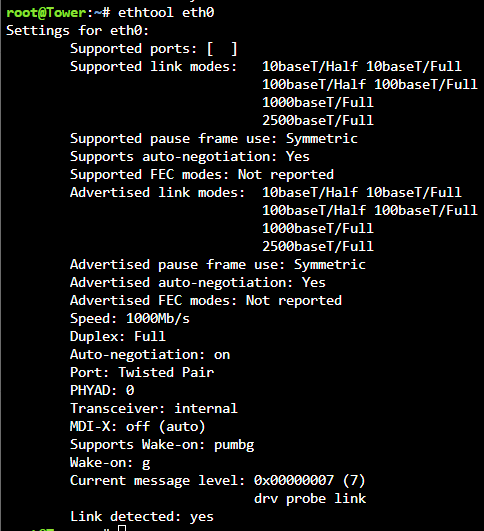This screenshot has height=531, width=484.
Task: Click the 'PHYAD: 0' line
Action: pyautogui.click(x=102, y=390)
